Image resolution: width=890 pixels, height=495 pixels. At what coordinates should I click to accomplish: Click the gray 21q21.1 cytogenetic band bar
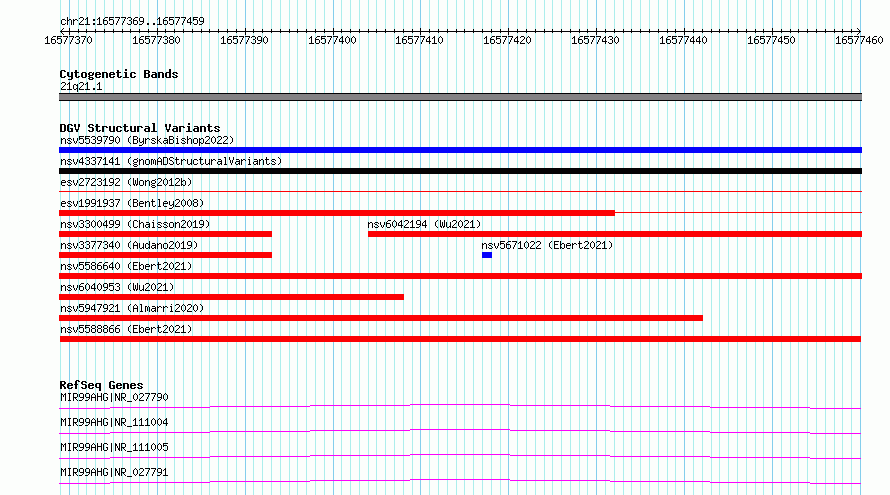coord(460,97)
